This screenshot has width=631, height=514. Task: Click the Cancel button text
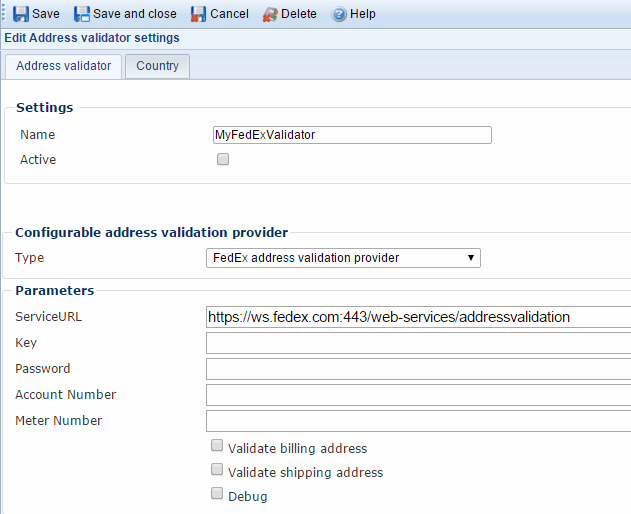tap(229, 14)
